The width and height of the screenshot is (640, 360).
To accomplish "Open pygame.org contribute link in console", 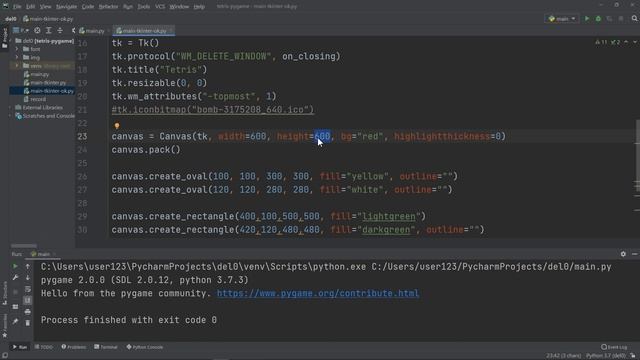I will coord(318,293).
